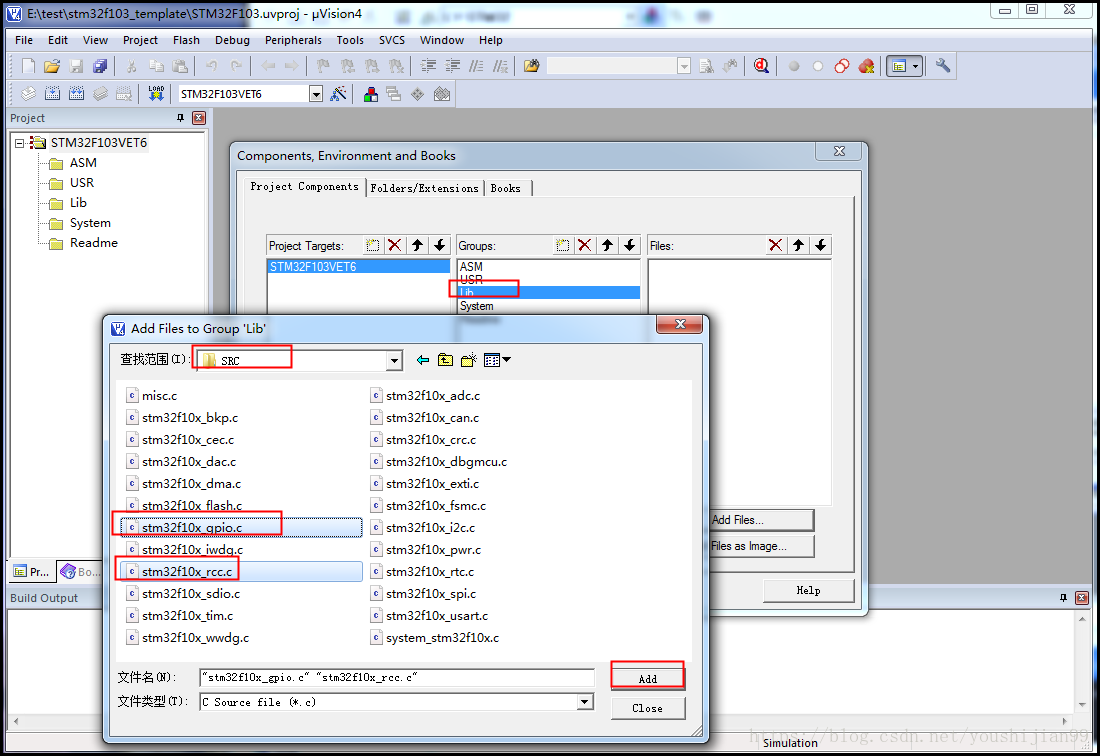Screen dimensions: 1100x756
Task: Create a new group icon in Groups
Action: click(563, 245)
